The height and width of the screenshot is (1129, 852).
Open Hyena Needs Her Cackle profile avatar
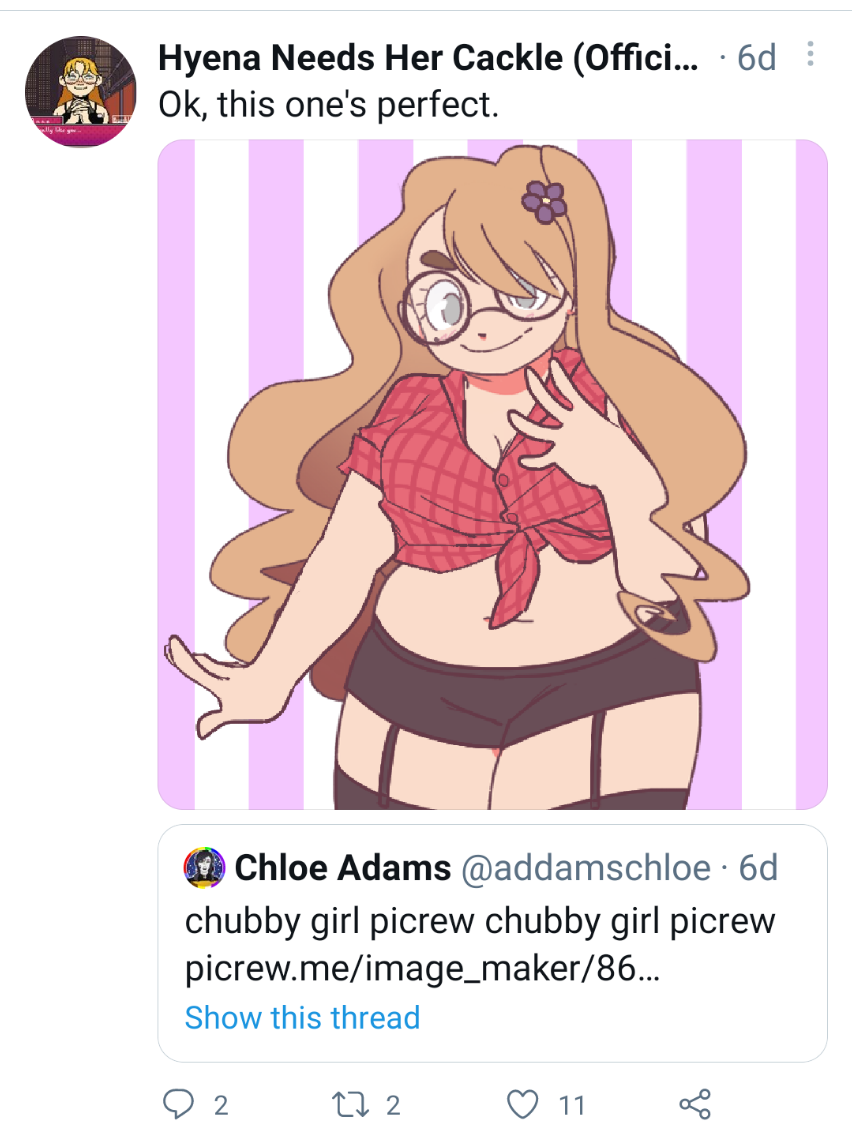point(81,91)
